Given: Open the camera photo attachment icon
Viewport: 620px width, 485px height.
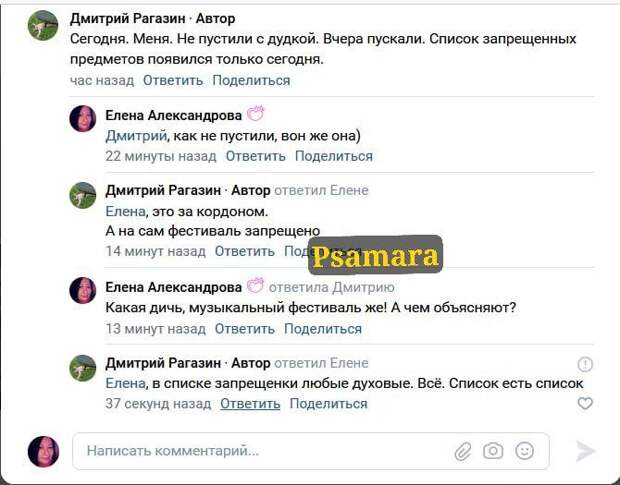Looking at the screenshot, I should (493, 451).
